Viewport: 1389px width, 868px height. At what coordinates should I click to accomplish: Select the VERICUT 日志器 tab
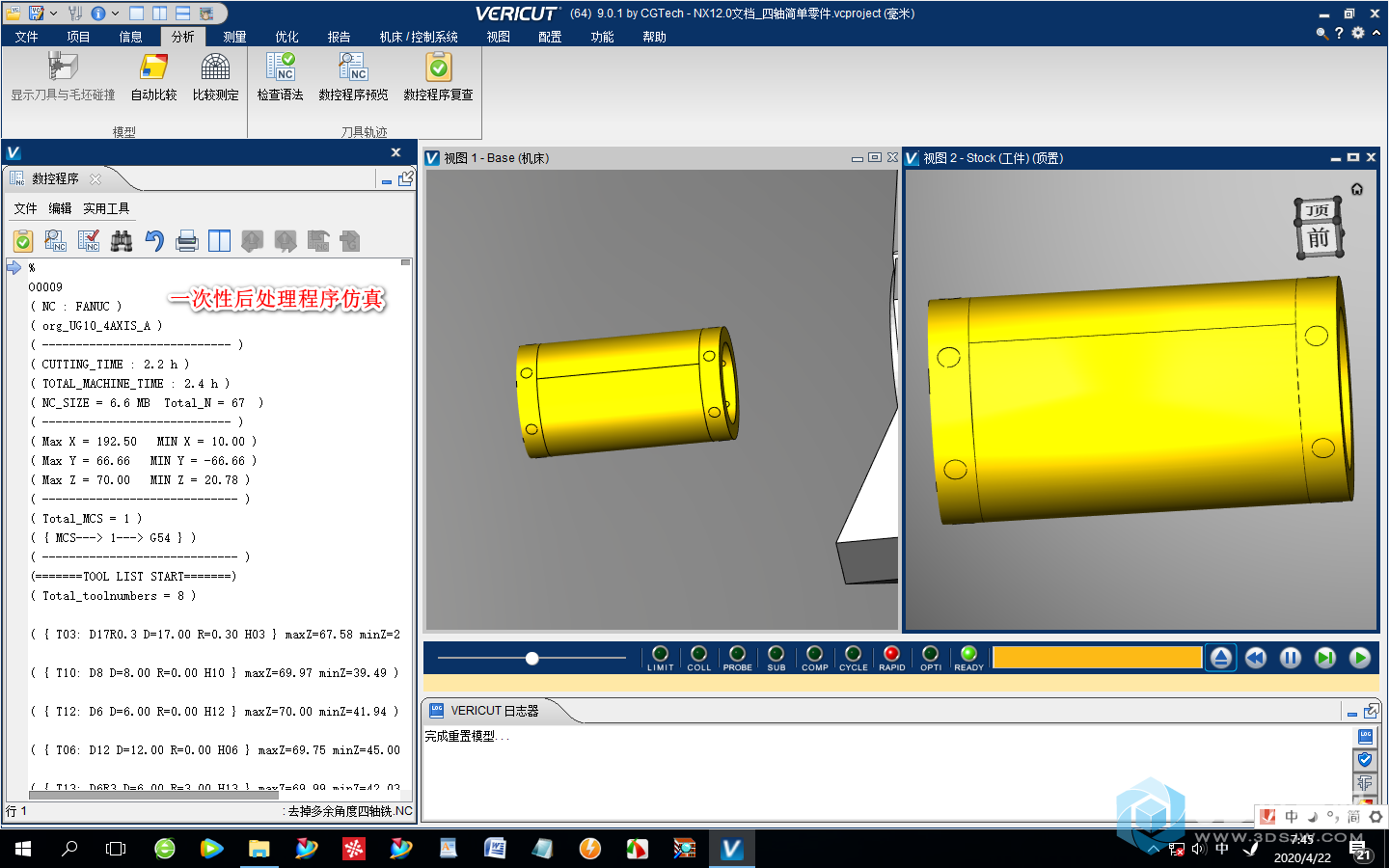(495, 711)
